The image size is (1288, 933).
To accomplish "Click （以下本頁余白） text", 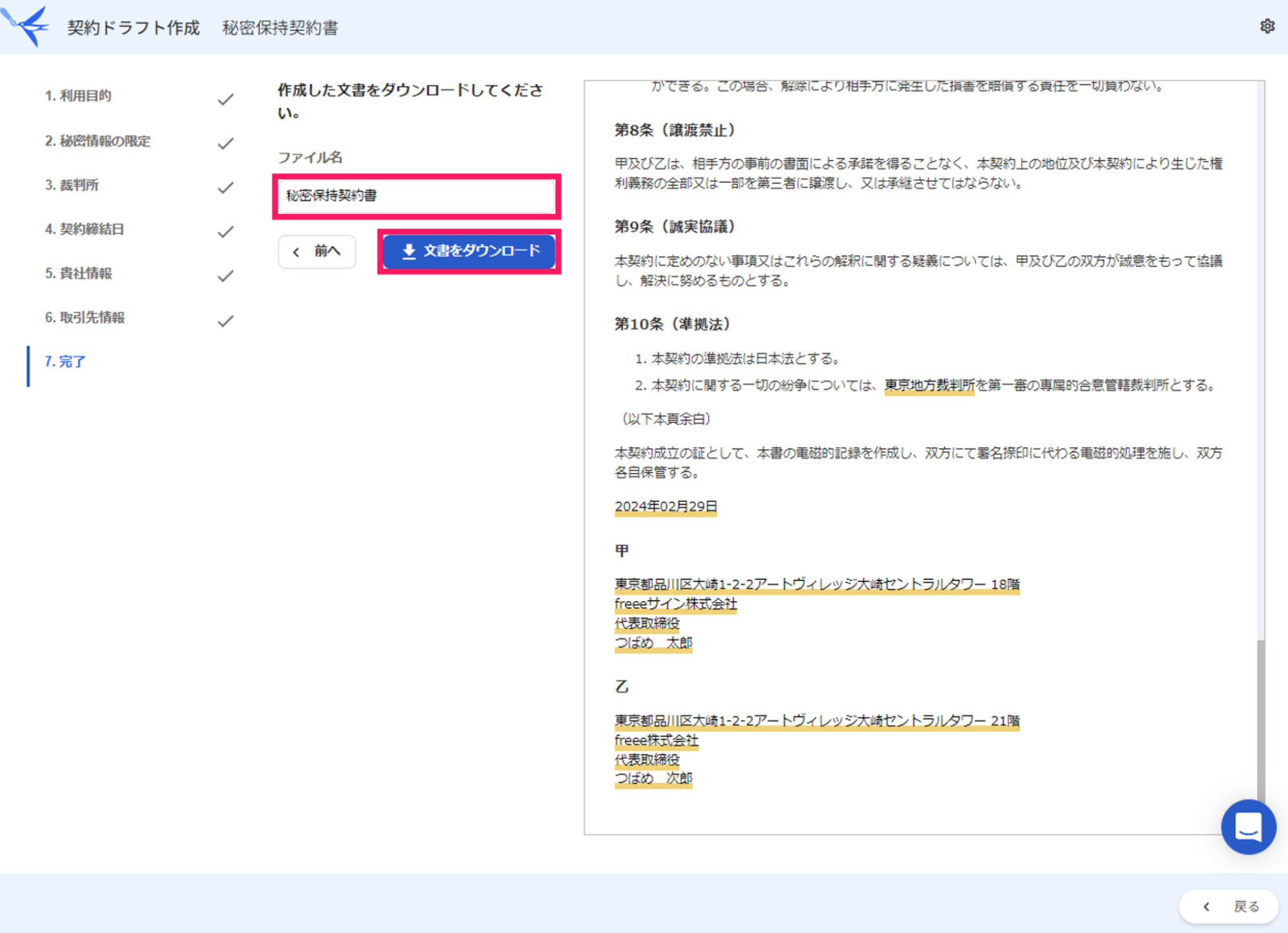I will (x=665, y=419).
